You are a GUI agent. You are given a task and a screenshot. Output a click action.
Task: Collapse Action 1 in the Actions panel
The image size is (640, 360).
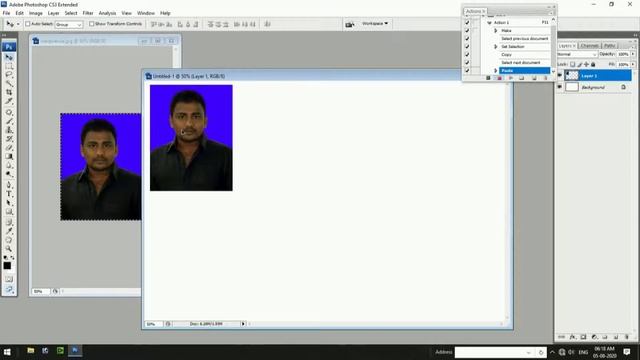pyautogui.click(x=489, y=22)
